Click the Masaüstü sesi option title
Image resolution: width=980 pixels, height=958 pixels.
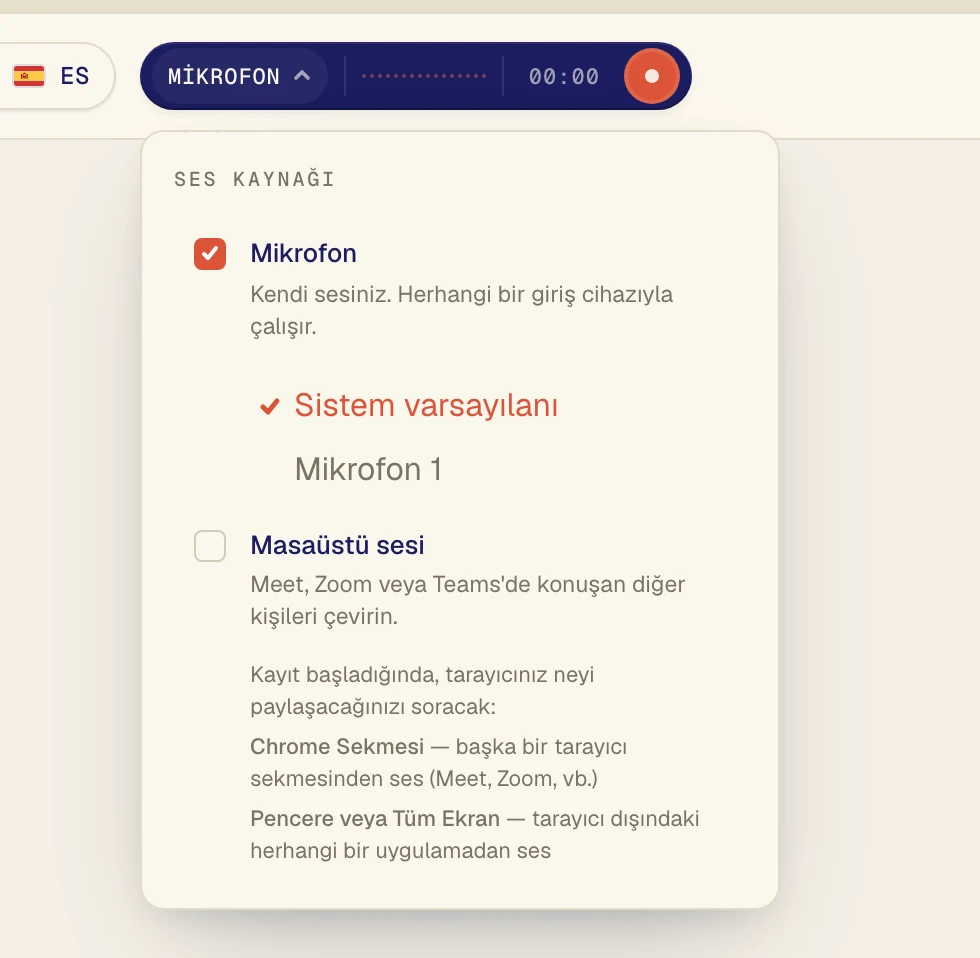(338, 545)
